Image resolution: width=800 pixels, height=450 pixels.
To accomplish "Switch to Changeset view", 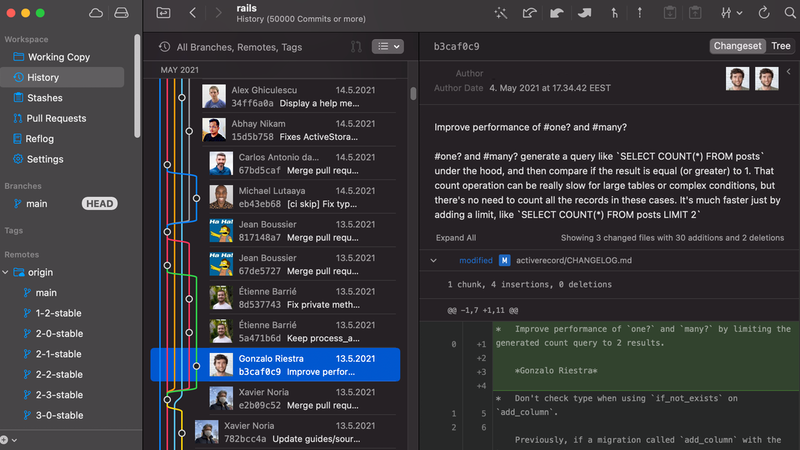I will click(737, 46).
